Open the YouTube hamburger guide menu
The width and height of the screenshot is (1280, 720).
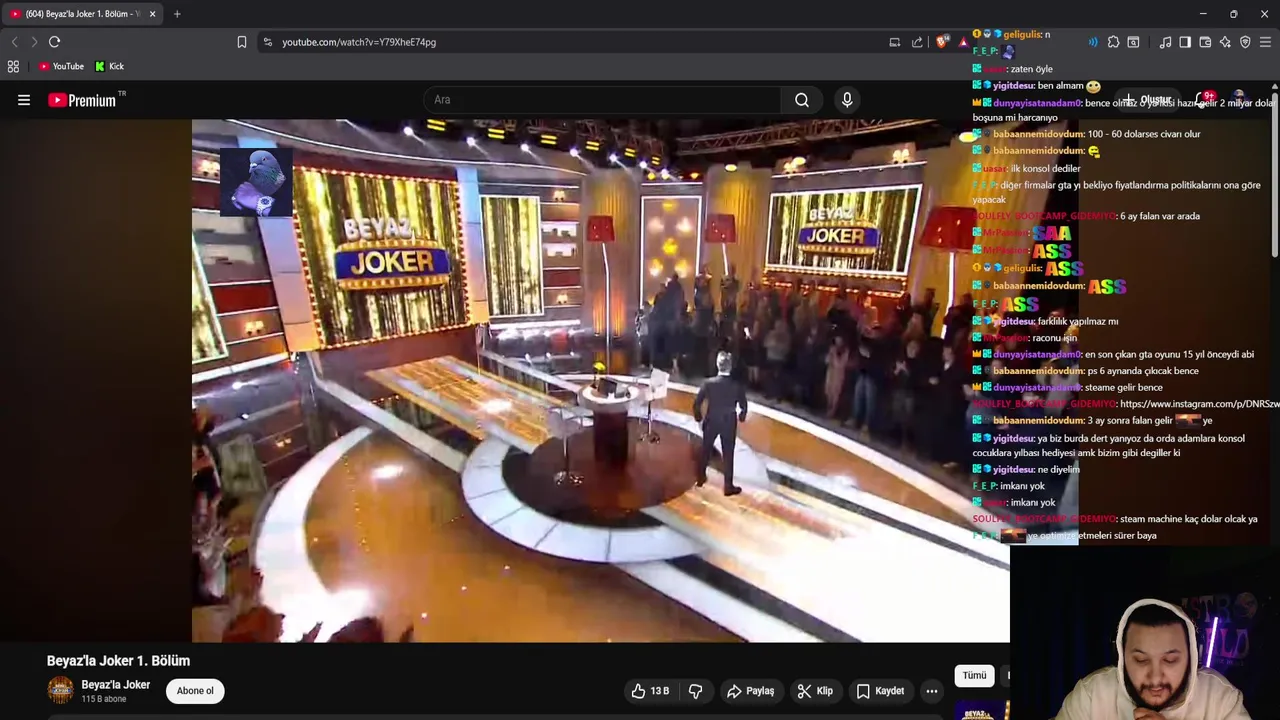24,100
